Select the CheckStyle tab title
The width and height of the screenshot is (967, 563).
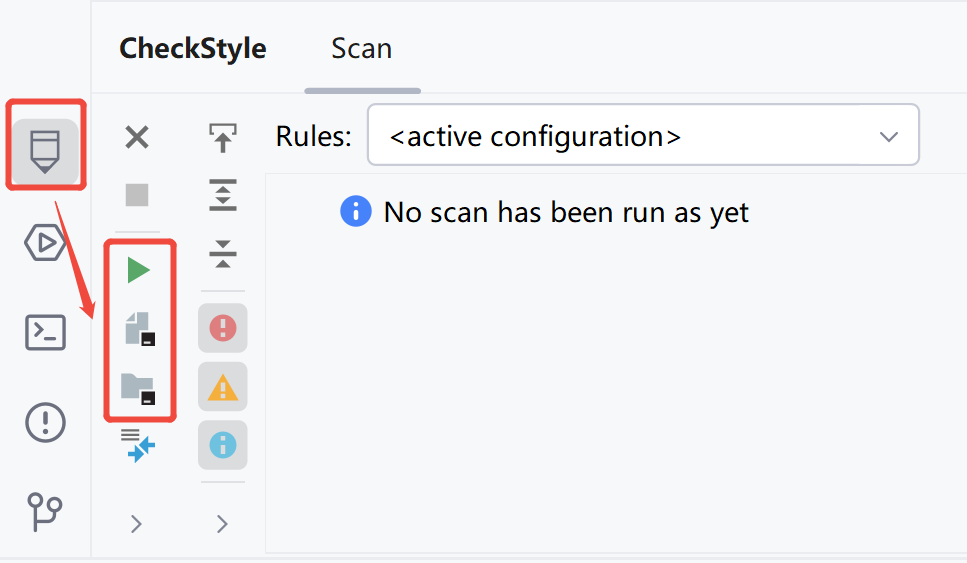point(193,49)
